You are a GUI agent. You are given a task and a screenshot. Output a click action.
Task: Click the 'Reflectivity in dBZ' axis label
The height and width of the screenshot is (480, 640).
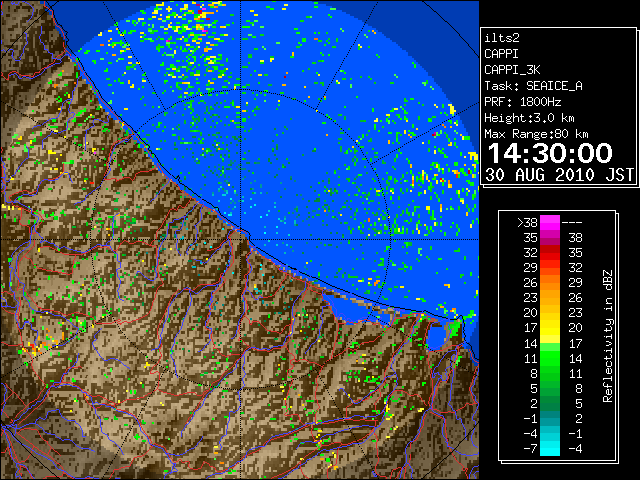coord(608,336)
